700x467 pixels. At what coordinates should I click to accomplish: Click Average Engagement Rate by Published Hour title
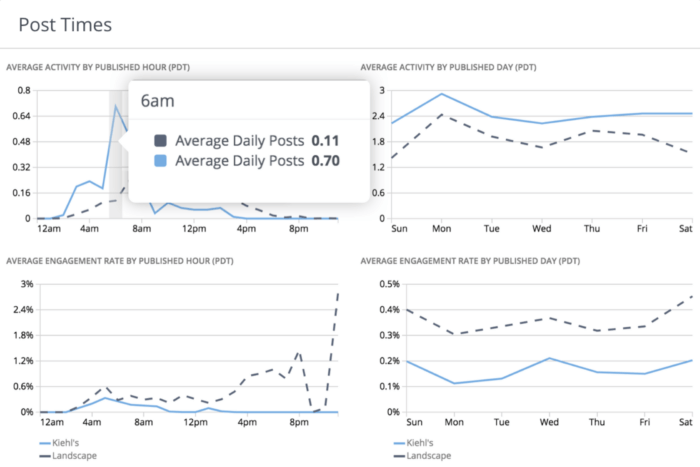pyautogui.click(x=120, y=261)
